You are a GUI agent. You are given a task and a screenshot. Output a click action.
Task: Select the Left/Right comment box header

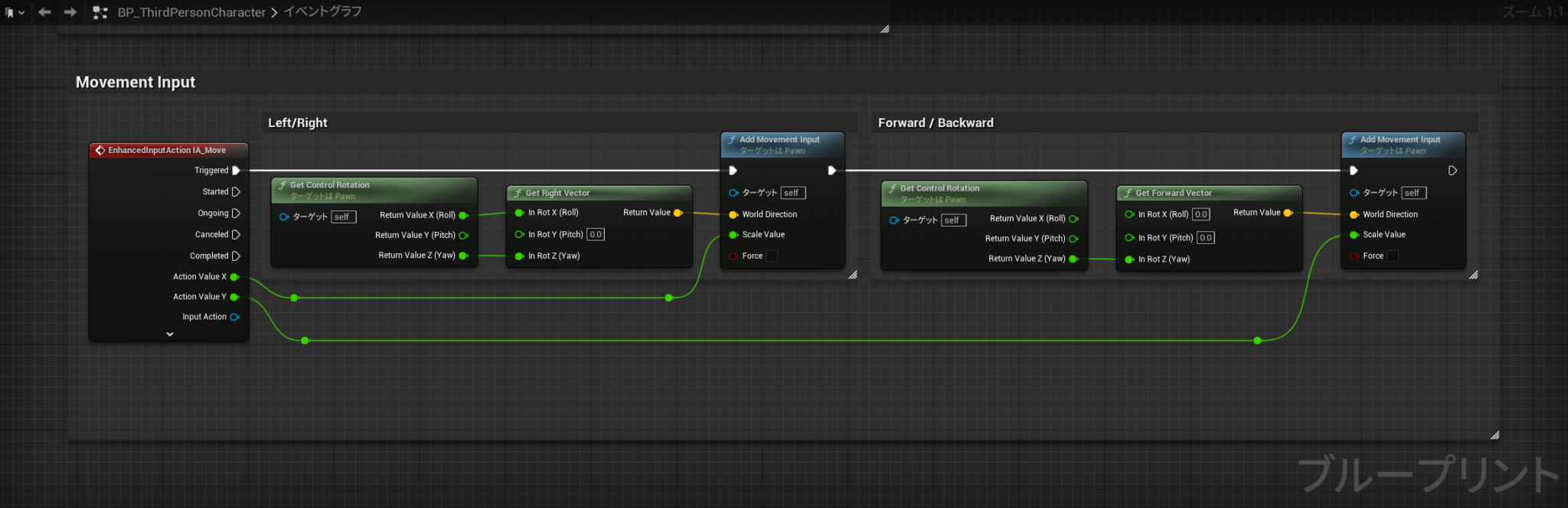click(559, 122)
